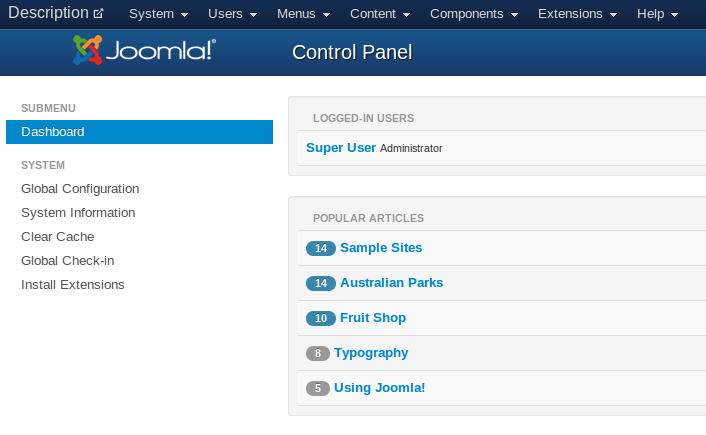Click the Joomla! logo

(x=144, y=50)
